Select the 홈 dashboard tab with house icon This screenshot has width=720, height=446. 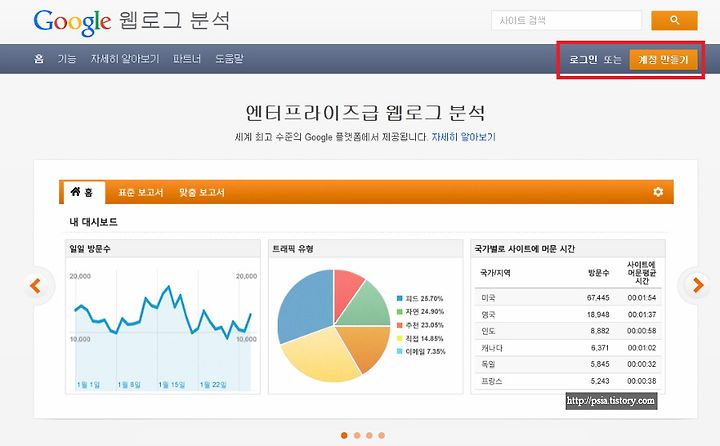point(82,192)
